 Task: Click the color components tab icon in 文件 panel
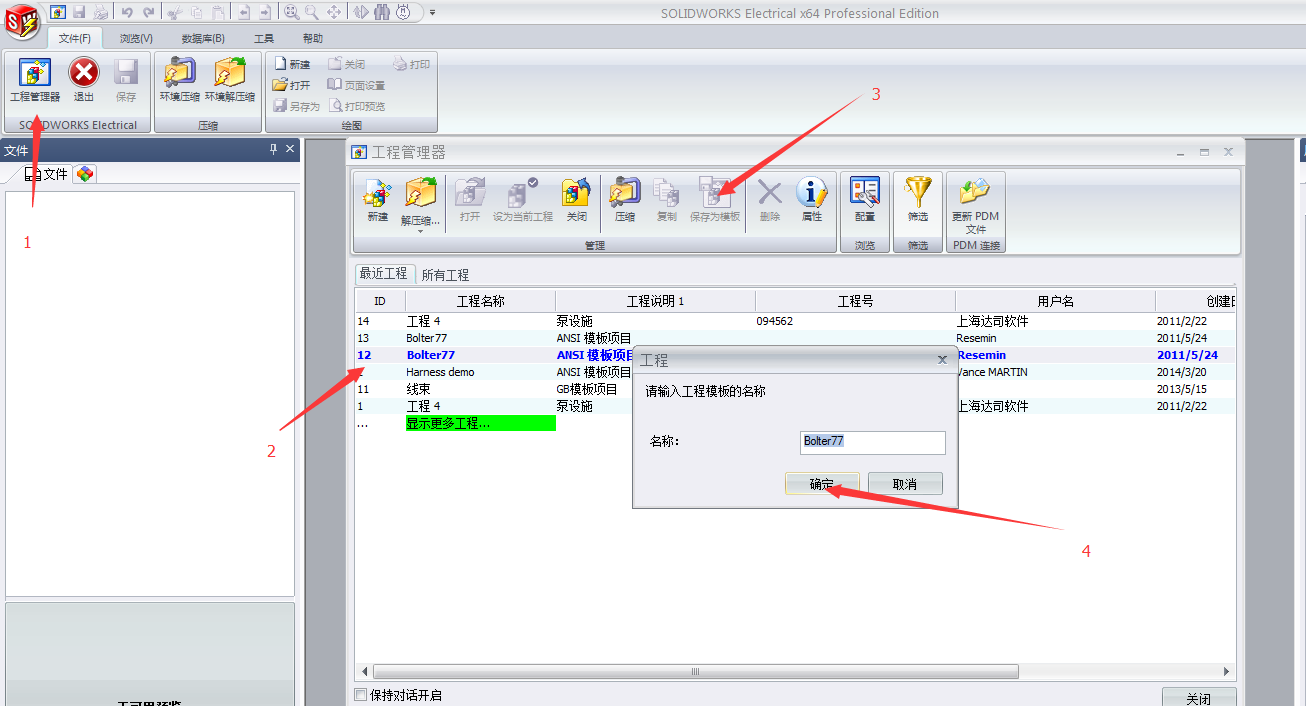pos(86,174)
